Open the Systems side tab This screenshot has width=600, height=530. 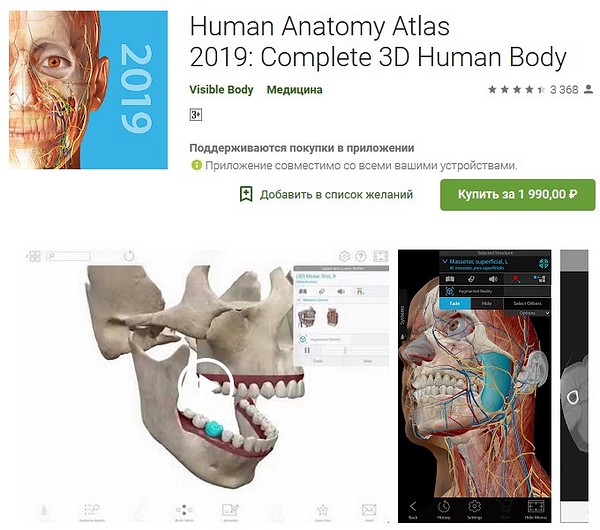pos(402,316)
